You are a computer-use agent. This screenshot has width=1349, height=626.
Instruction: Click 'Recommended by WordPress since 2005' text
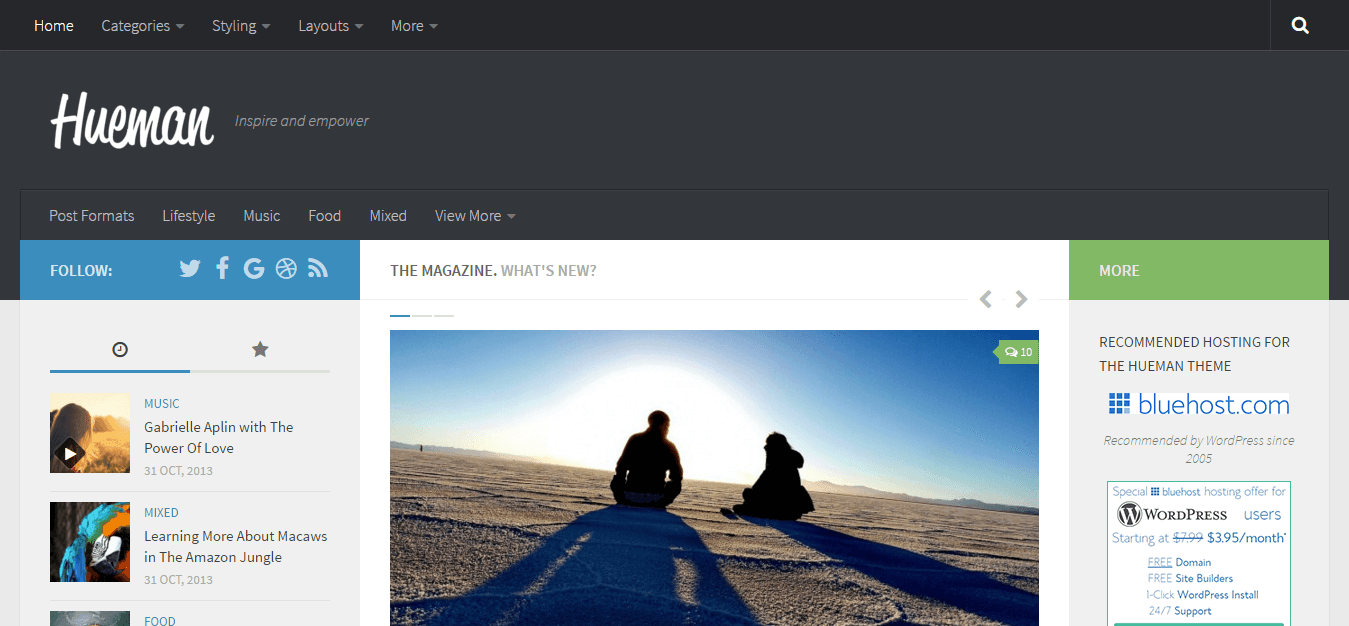pyautogui.click(x=1199, y=449)
